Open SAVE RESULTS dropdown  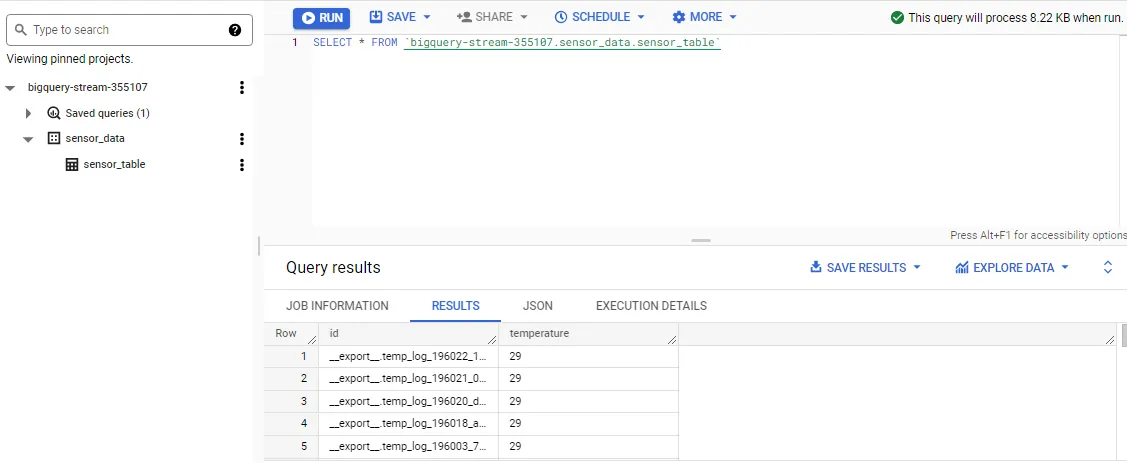865,267
